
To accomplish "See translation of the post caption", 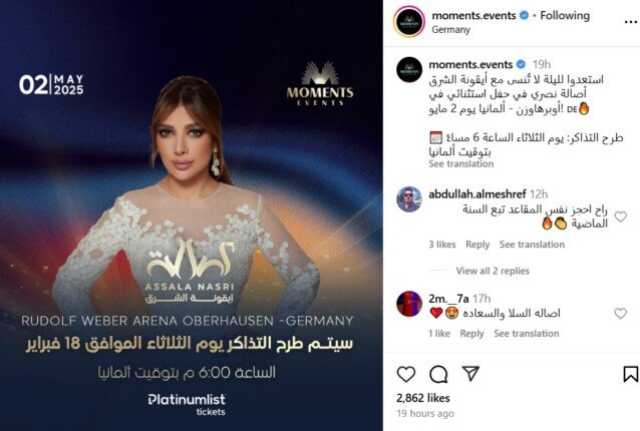I will [x=461, y=164].
